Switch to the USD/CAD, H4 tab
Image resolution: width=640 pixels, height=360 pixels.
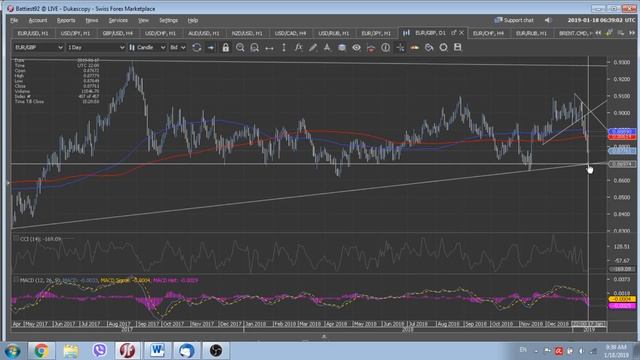click(x=290, y=33)
